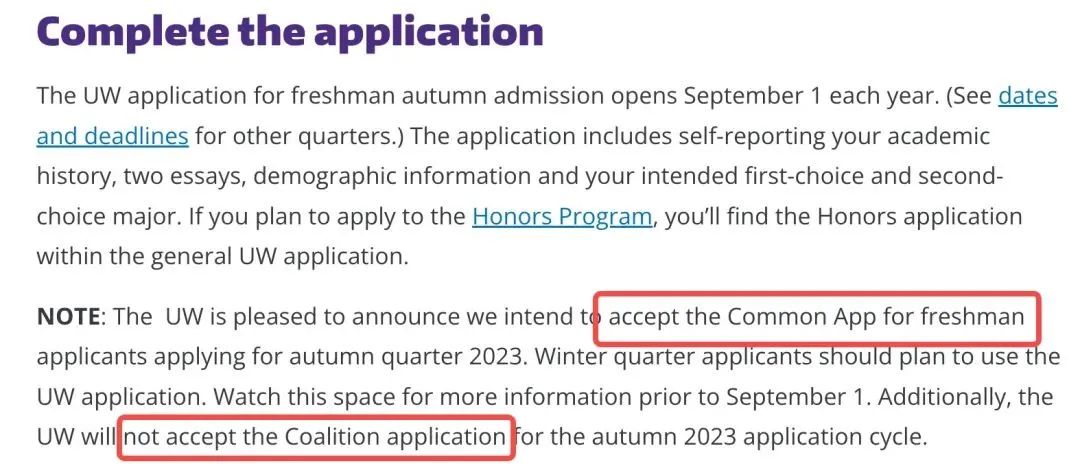Open the "and deadlines" hyperlink
Image resolution: width=1080 pixels, height=468 pixels.
click(112, 136)
